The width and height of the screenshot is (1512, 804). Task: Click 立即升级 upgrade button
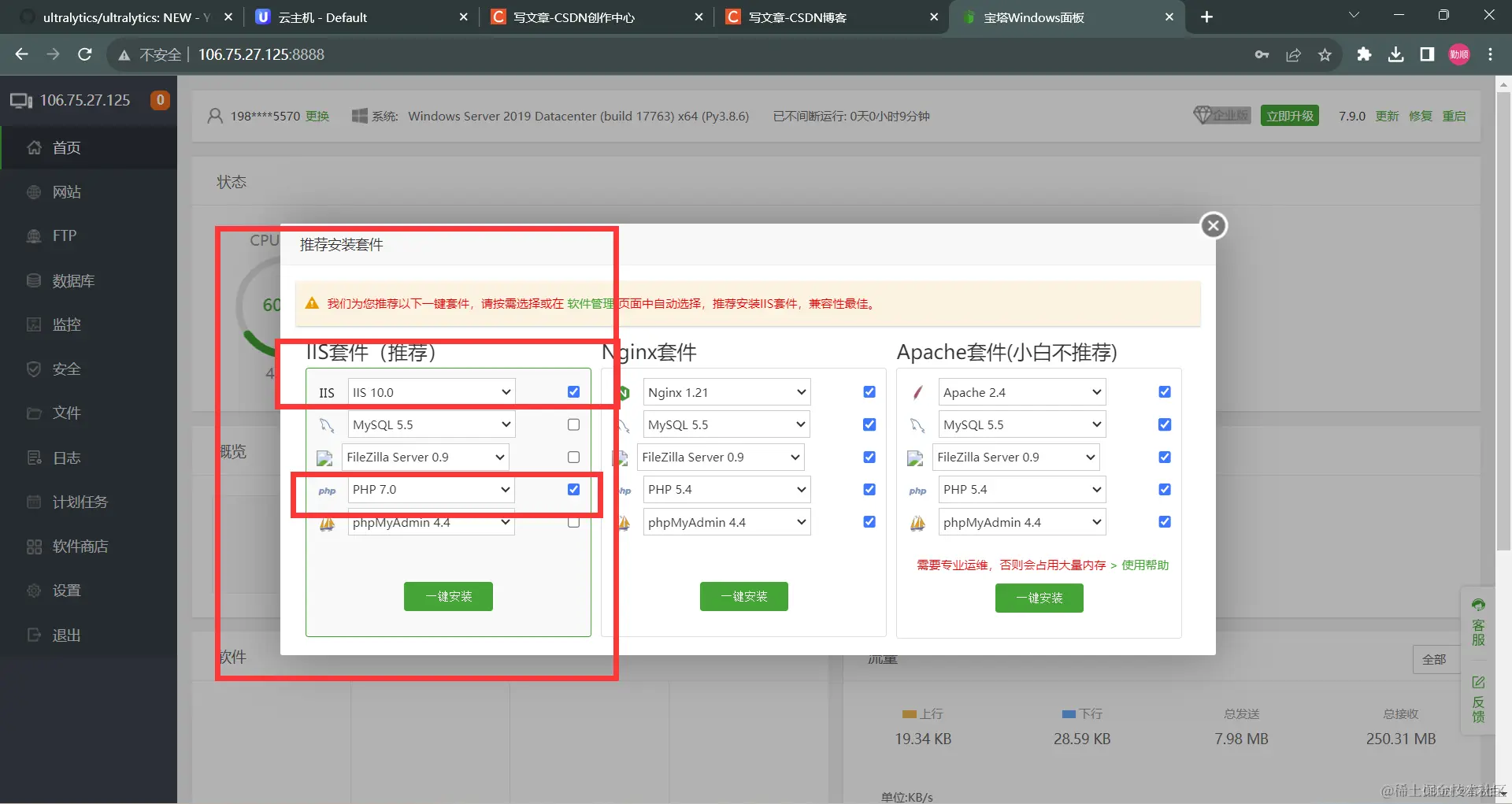point(1289,115)
